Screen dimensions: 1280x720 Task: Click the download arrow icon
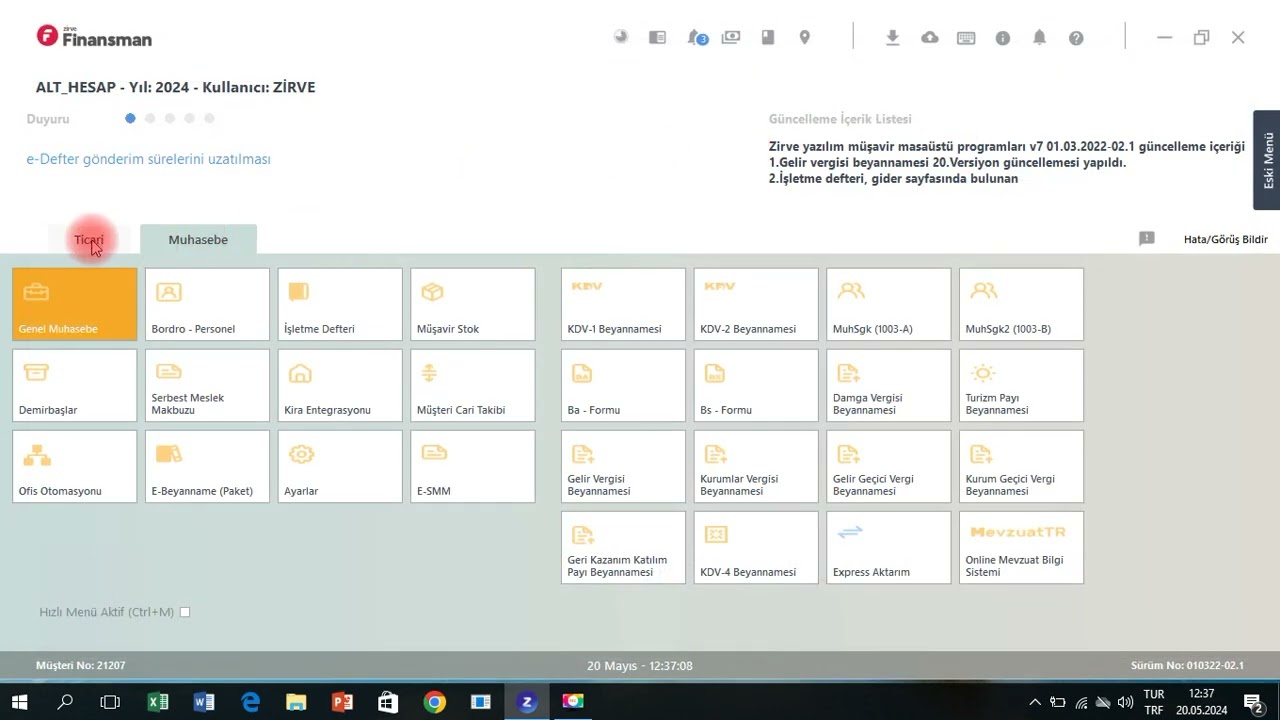tap(893, 37)
